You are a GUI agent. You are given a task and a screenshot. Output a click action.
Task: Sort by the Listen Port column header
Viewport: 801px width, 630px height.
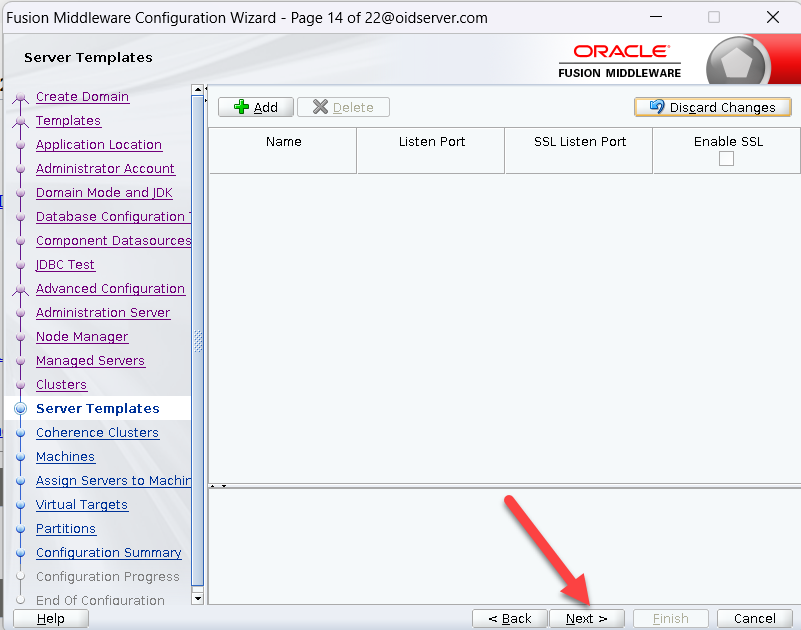click(431, 142)
